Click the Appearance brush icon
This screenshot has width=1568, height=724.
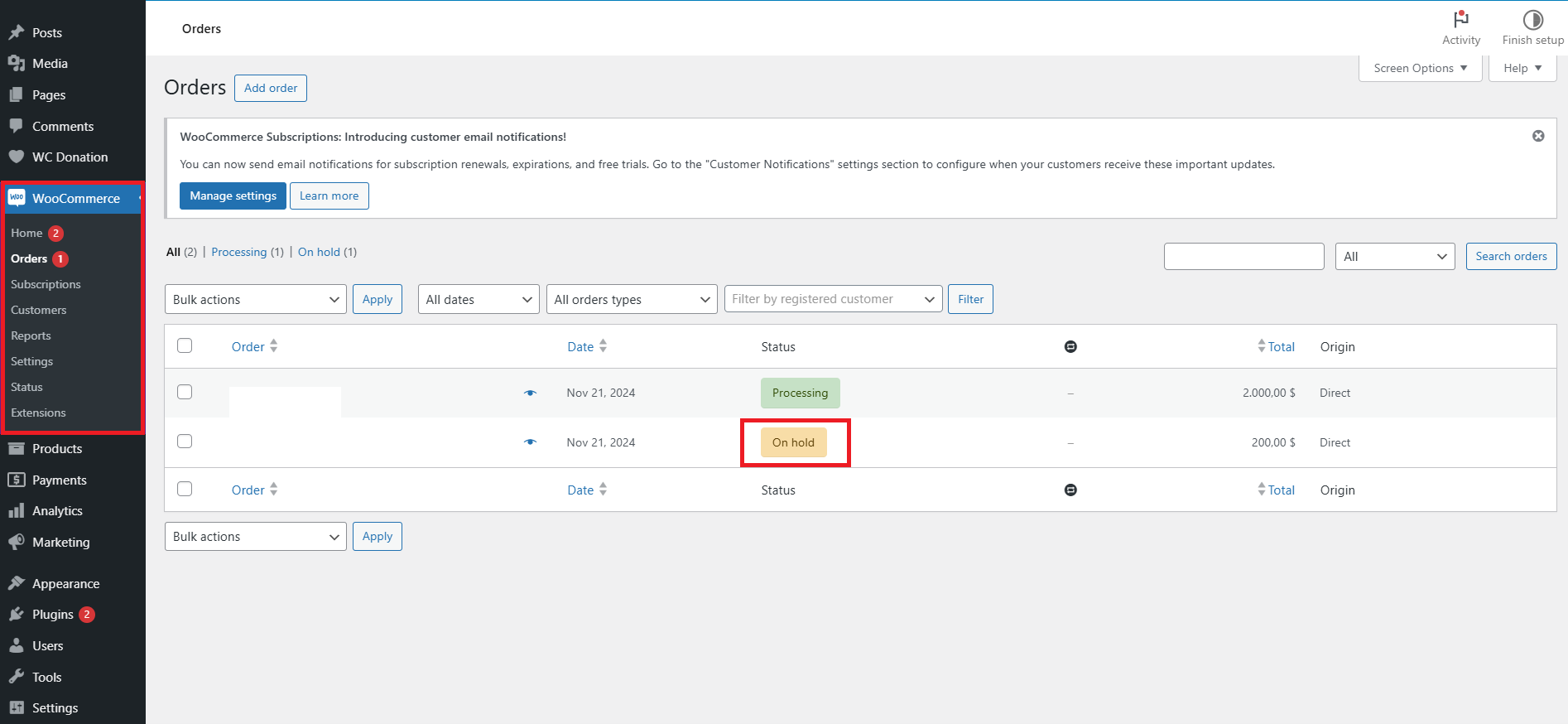(x=16, y=583)
